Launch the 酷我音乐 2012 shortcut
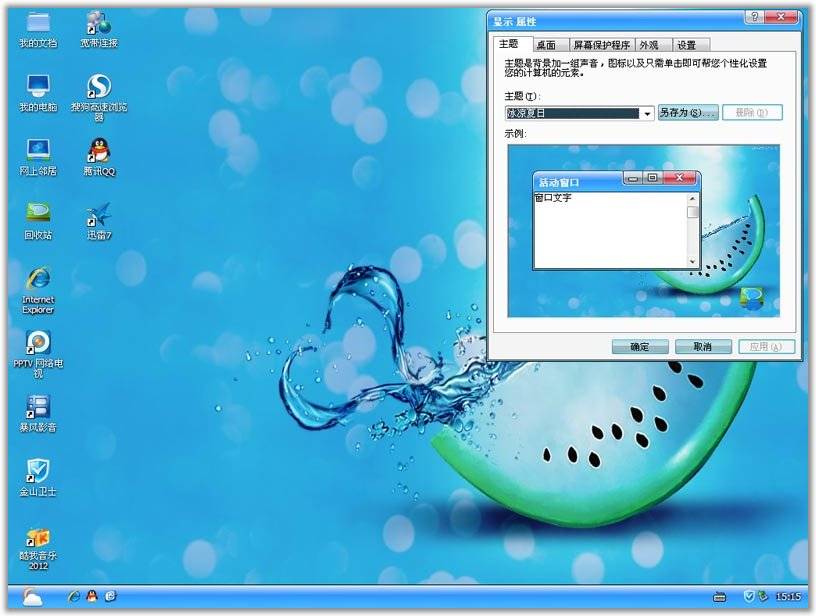This screenshot has width=816, height=616. [x=38, y=549]
